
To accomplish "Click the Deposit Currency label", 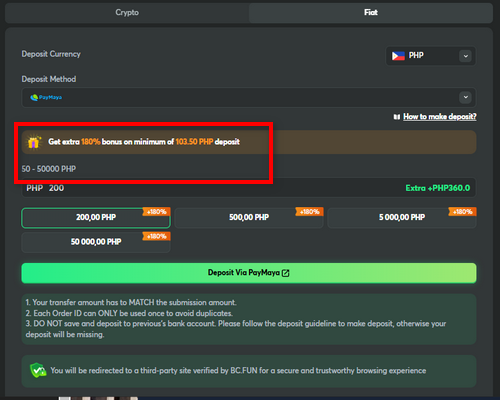I will [51, 54].
